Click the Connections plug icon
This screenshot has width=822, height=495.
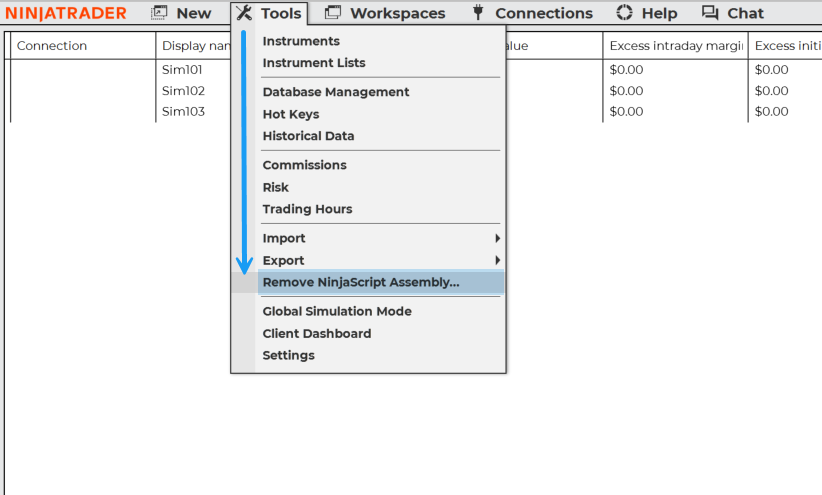478,13
